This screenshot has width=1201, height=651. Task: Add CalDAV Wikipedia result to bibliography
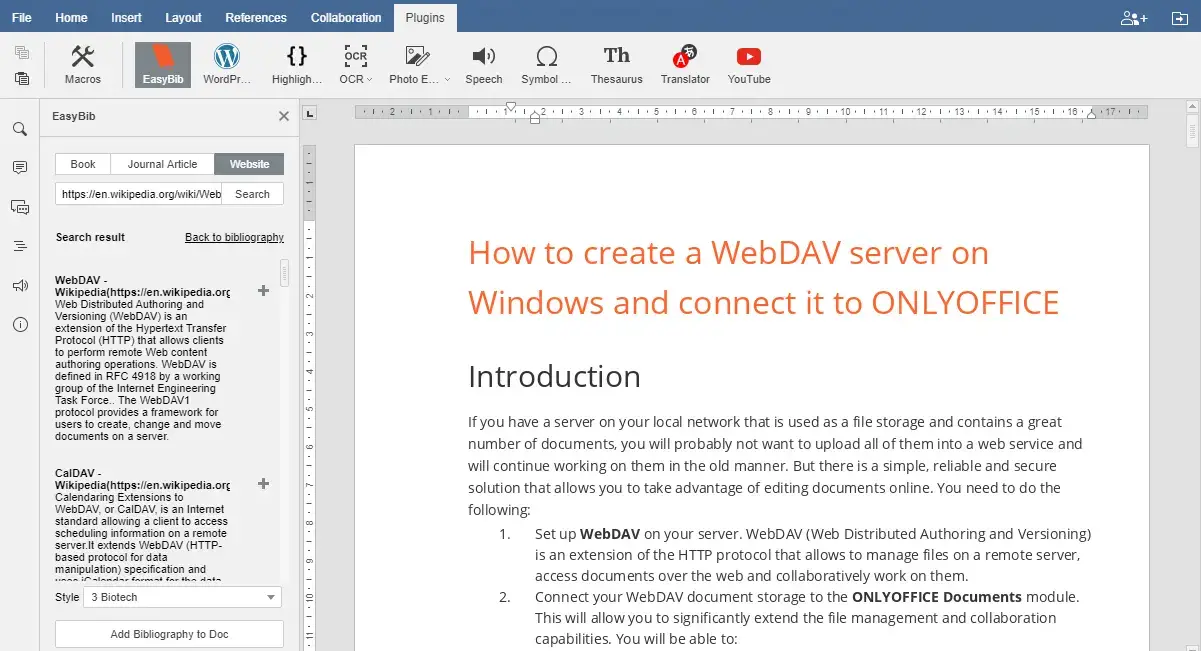pyautogui.click(x=264, y=484)
